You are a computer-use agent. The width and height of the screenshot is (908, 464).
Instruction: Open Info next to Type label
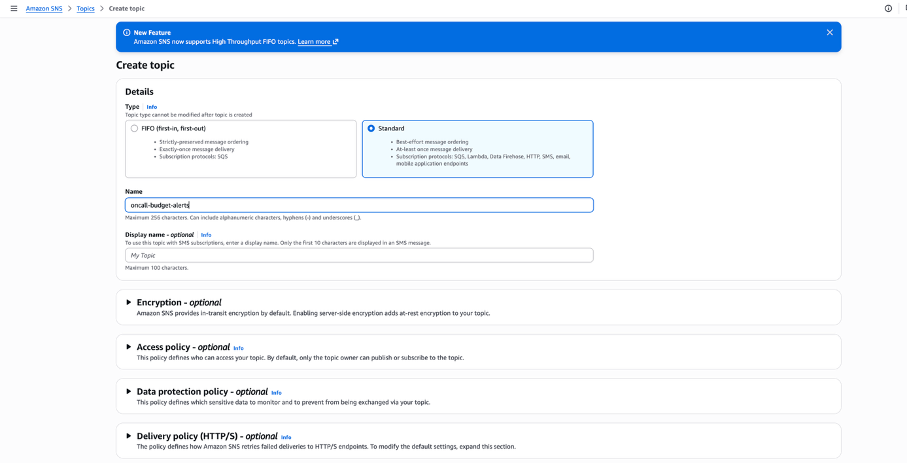tap(152, 107)
